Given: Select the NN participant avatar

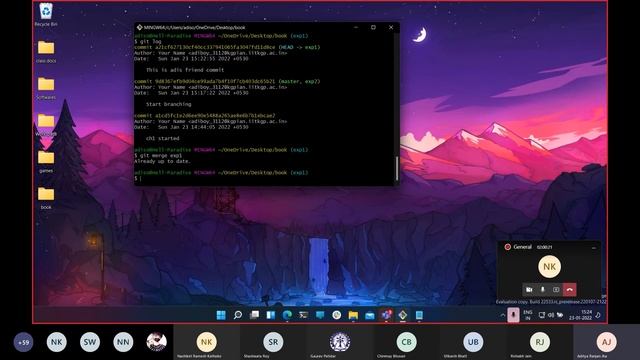Looking at the screenshot, I should coord(123,342).
